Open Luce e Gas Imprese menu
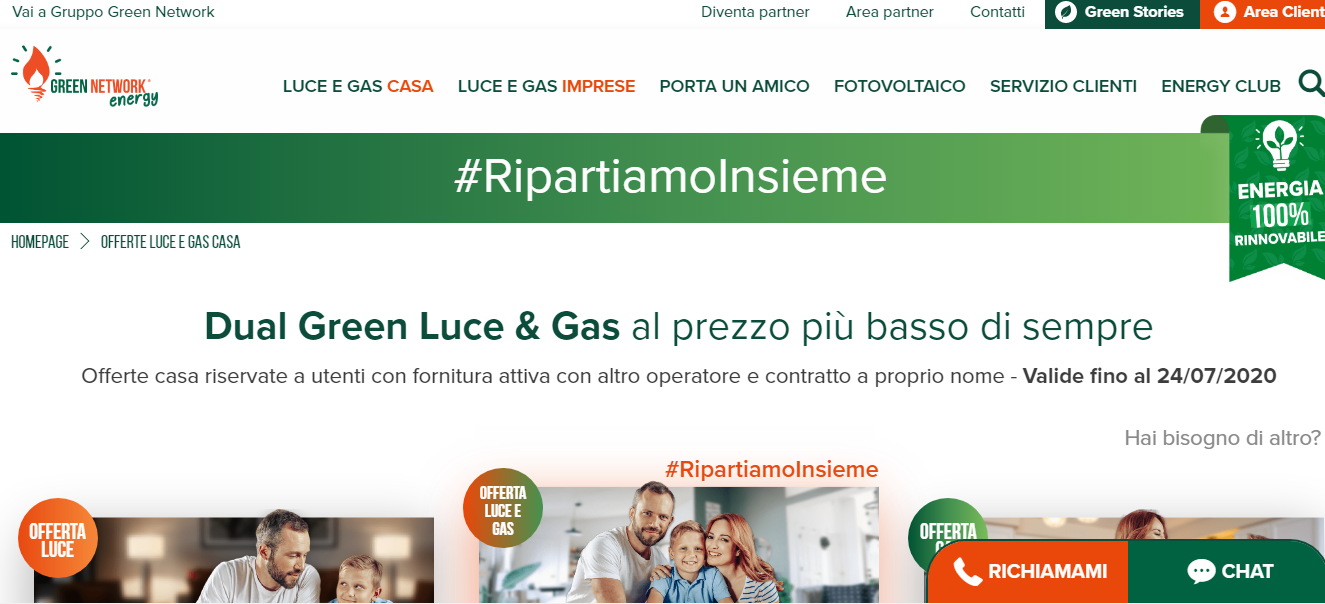 point(547,86)
